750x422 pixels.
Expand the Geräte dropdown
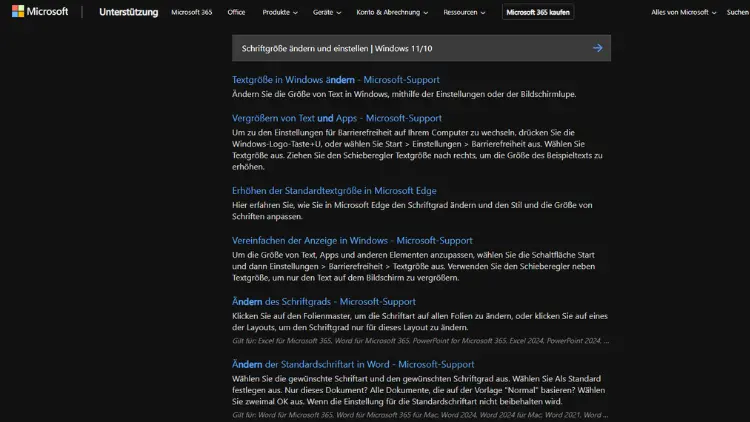click(x=327, y=12)
